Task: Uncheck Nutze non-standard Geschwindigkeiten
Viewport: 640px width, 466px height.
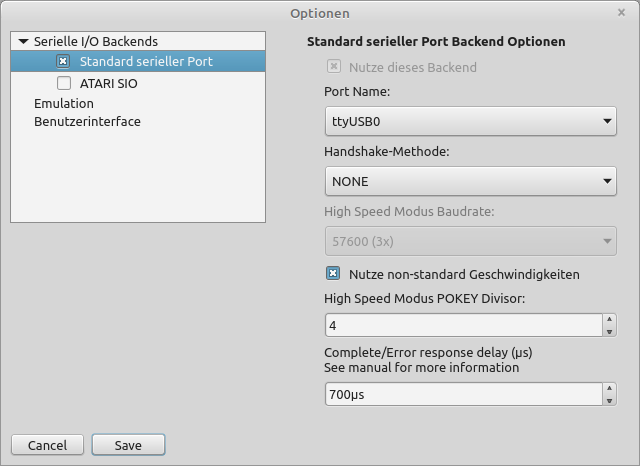Action: [x=334, y=273]
